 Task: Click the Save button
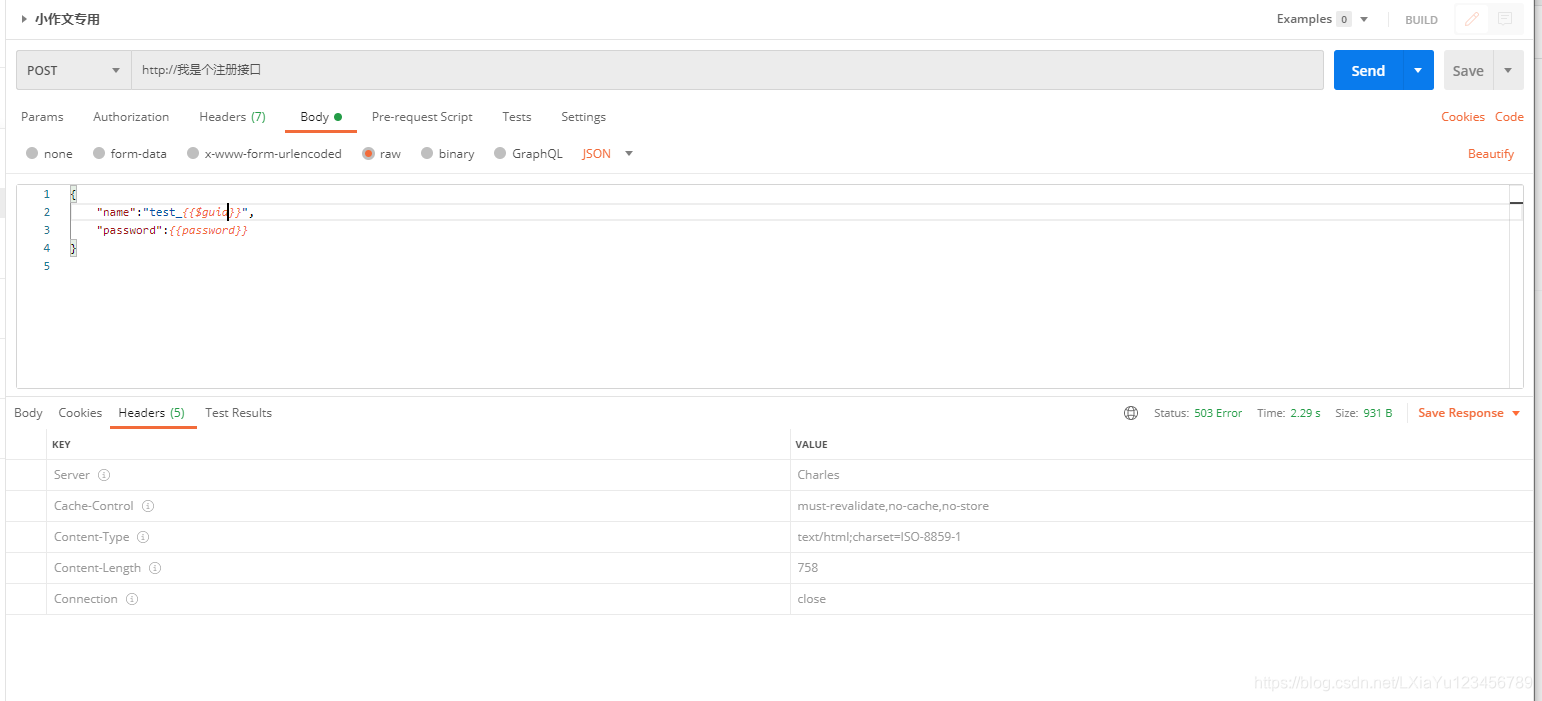(x=1468, y=70)
